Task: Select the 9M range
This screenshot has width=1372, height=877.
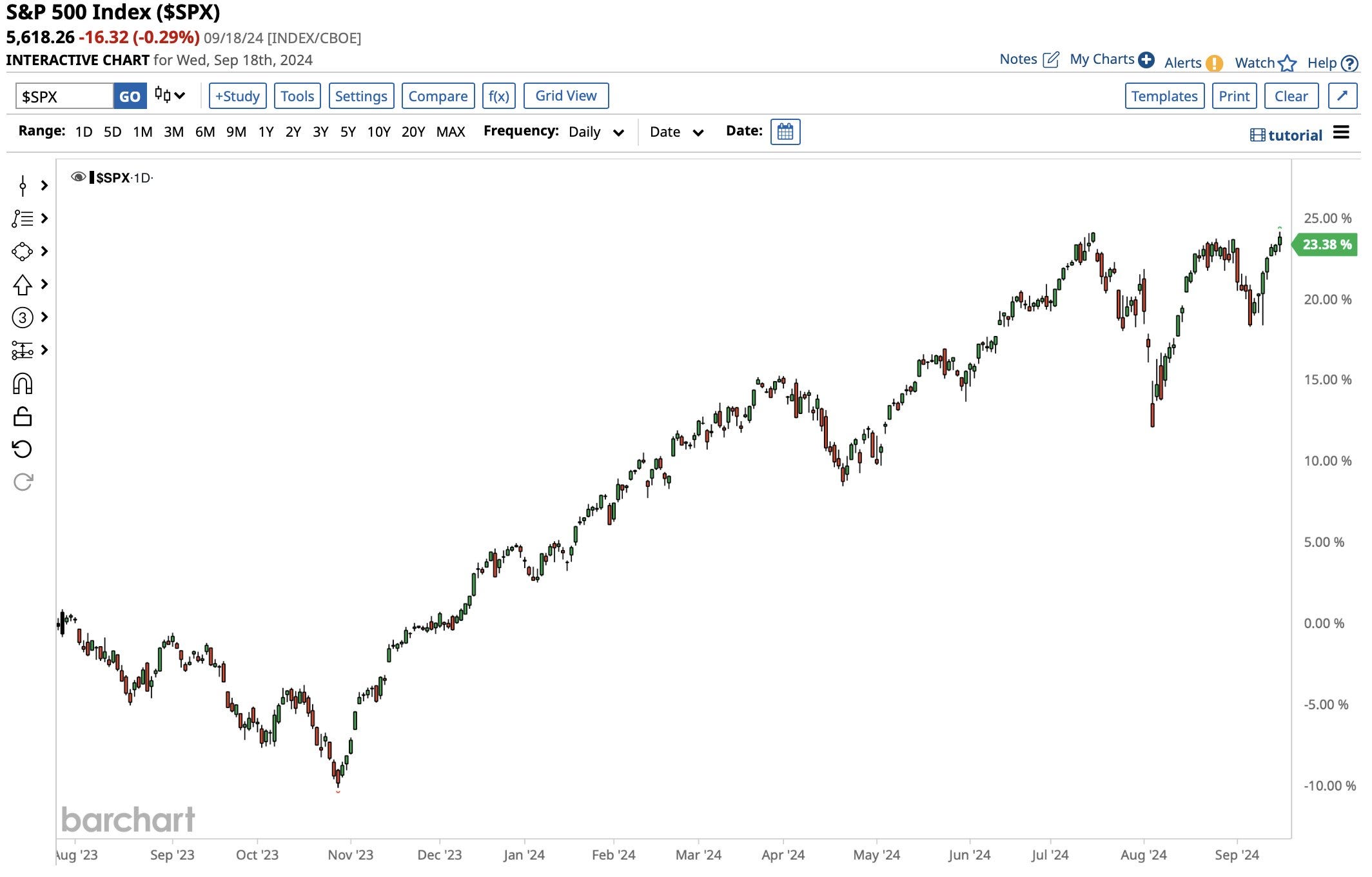Action: click(x=236, y=132)
